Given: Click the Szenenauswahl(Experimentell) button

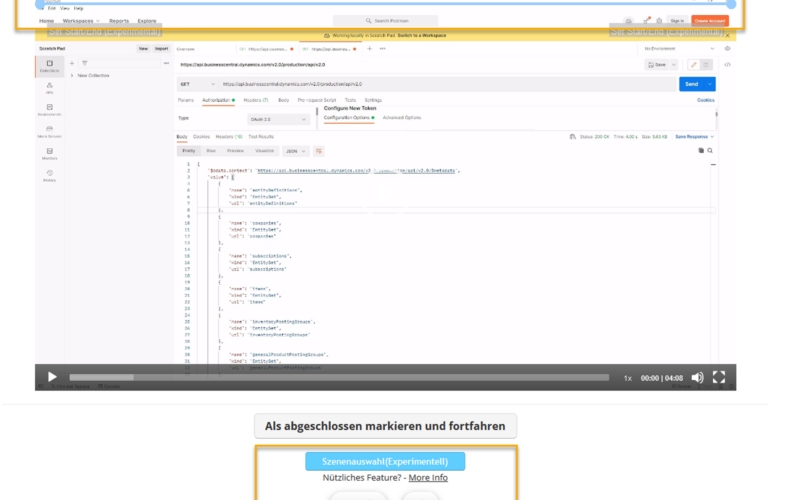Looking at the screenshot, I should (385, 461).
